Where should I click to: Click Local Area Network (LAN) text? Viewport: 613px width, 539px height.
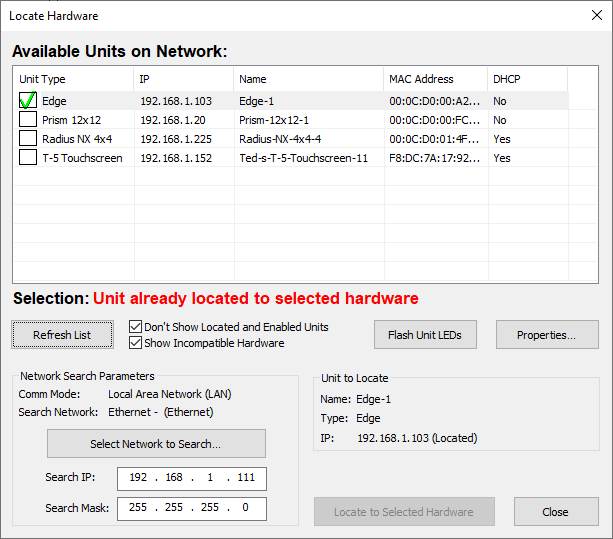point(170,394)
